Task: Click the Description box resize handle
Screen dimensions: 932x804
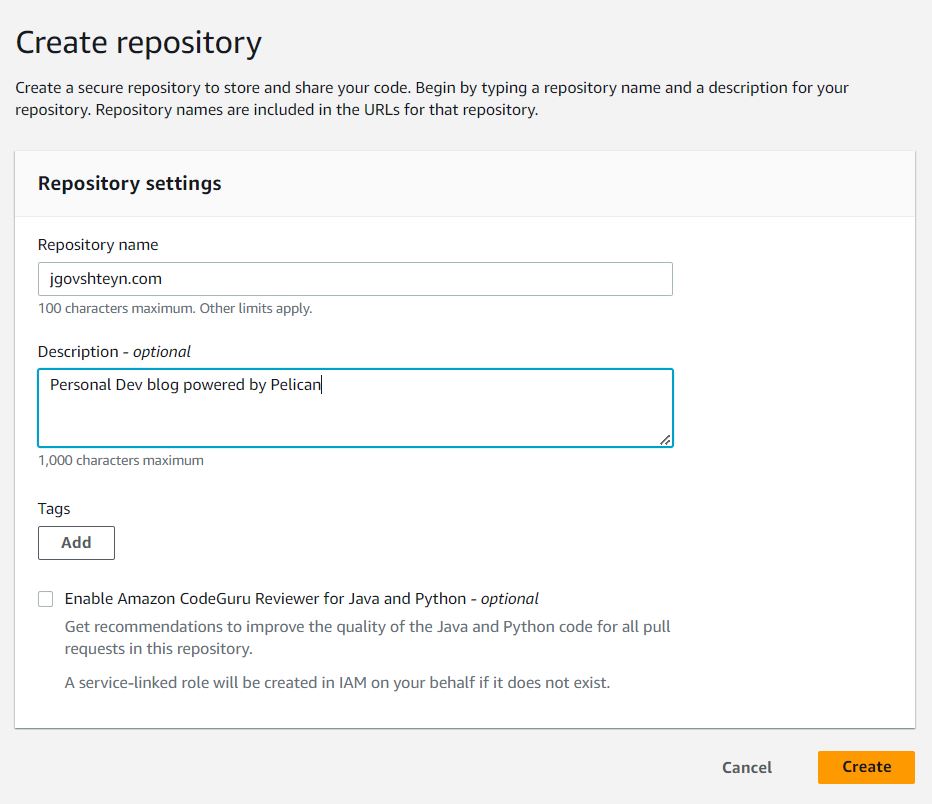Action: [x=665, y=439]
